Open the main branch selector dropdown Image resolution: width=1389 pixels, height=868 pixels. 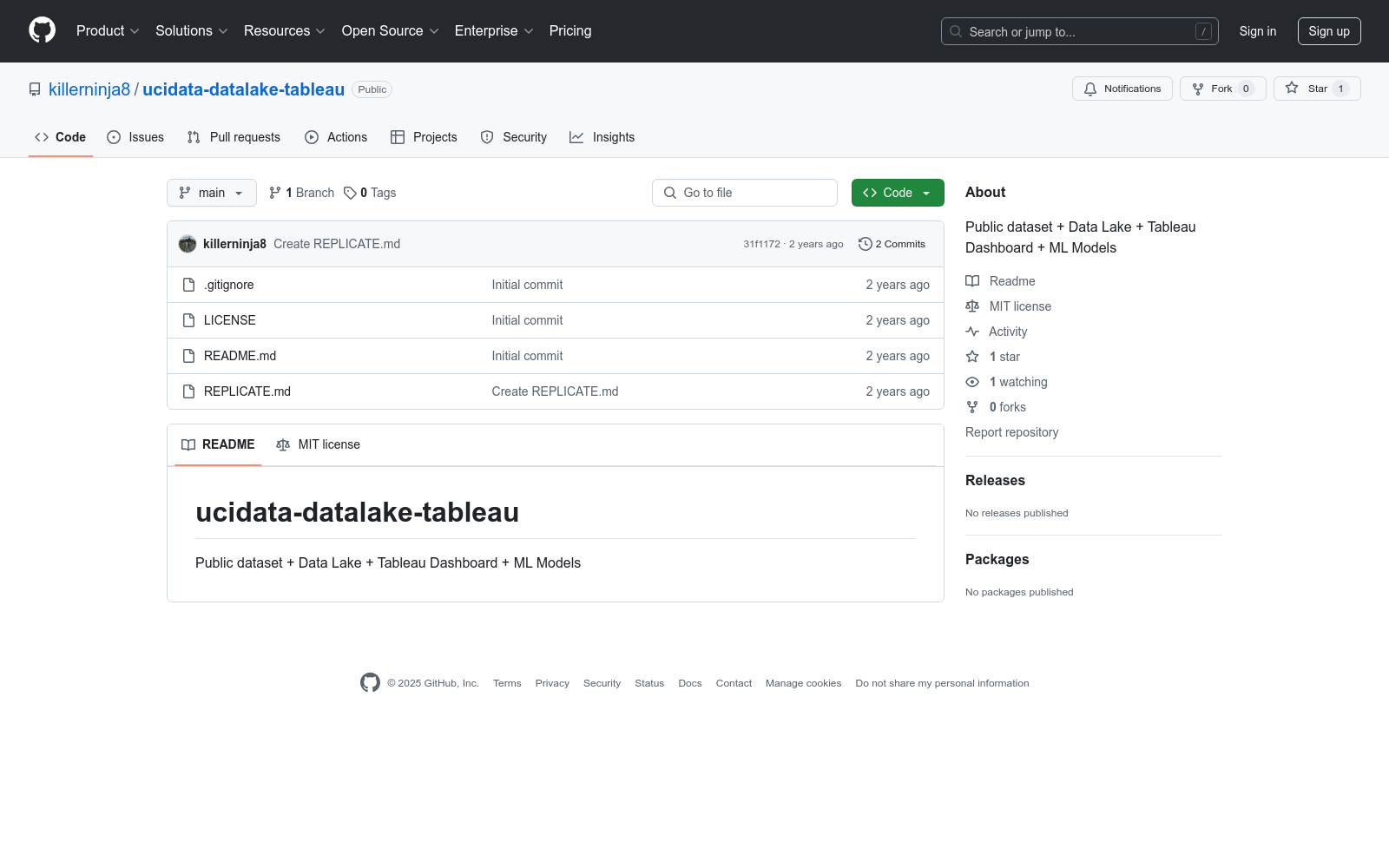tap(212, 193)
